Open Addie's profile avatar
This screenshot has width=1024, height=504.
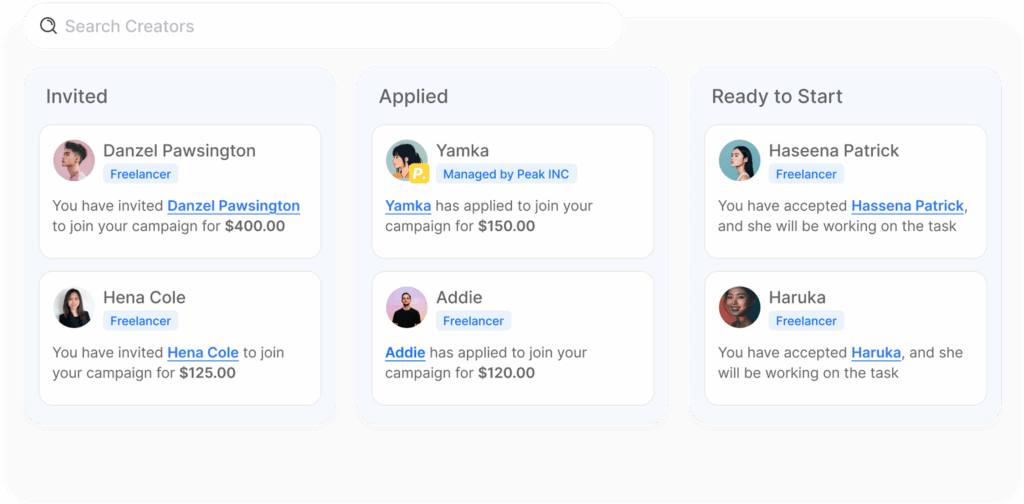coord(406,307)
